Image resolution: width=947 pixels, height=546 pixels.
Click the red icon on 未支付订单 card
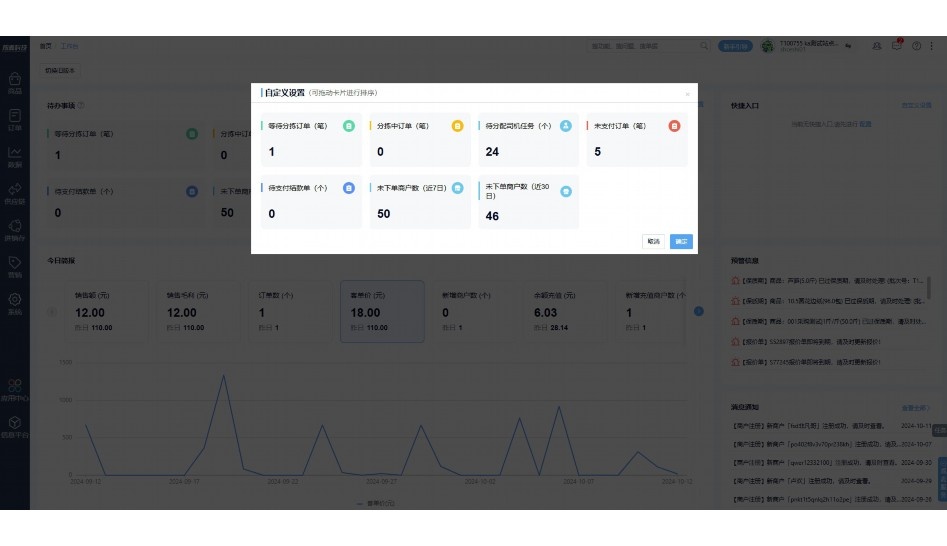[674, 126]
